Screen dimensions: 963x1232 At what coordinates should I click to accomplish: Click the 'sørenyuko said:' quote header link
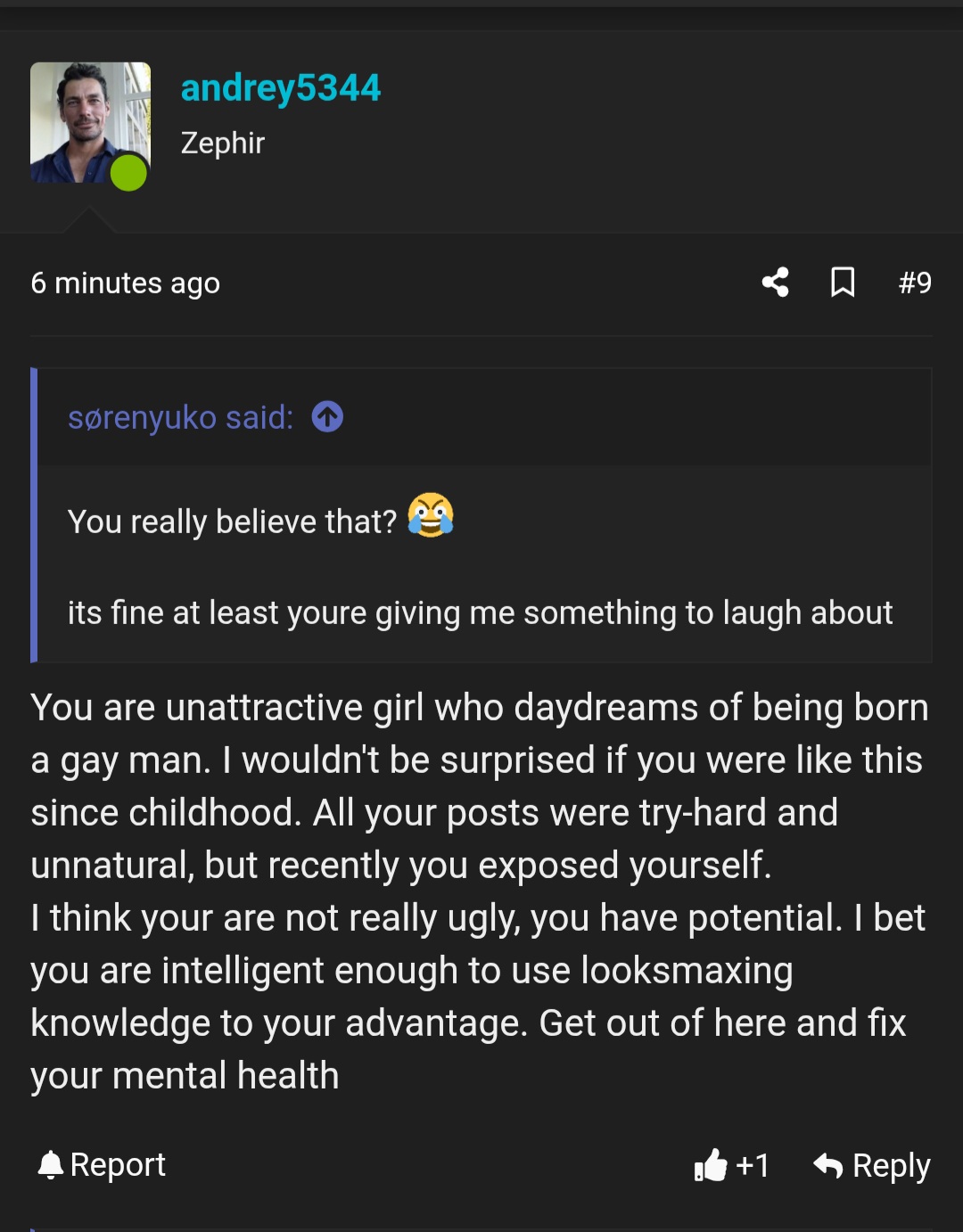tap(181, 417)
